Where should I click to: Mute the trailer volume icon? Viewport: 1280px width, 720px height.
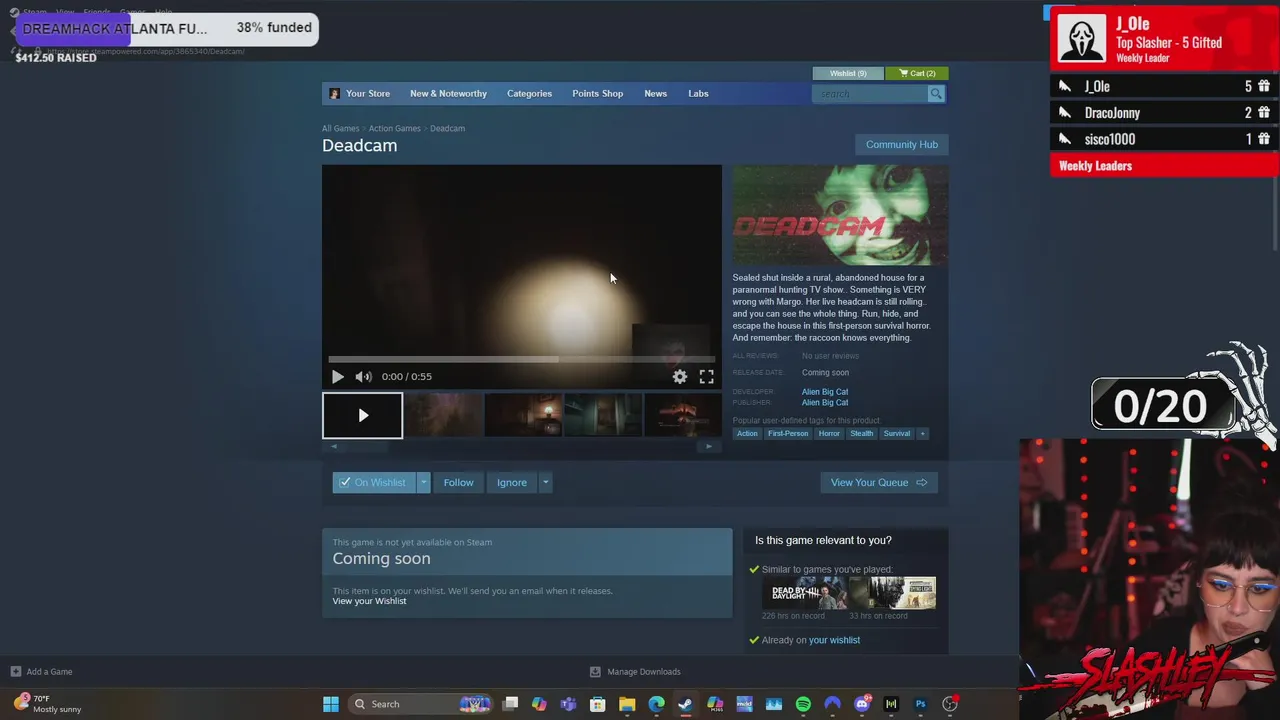tap(363, 377)
